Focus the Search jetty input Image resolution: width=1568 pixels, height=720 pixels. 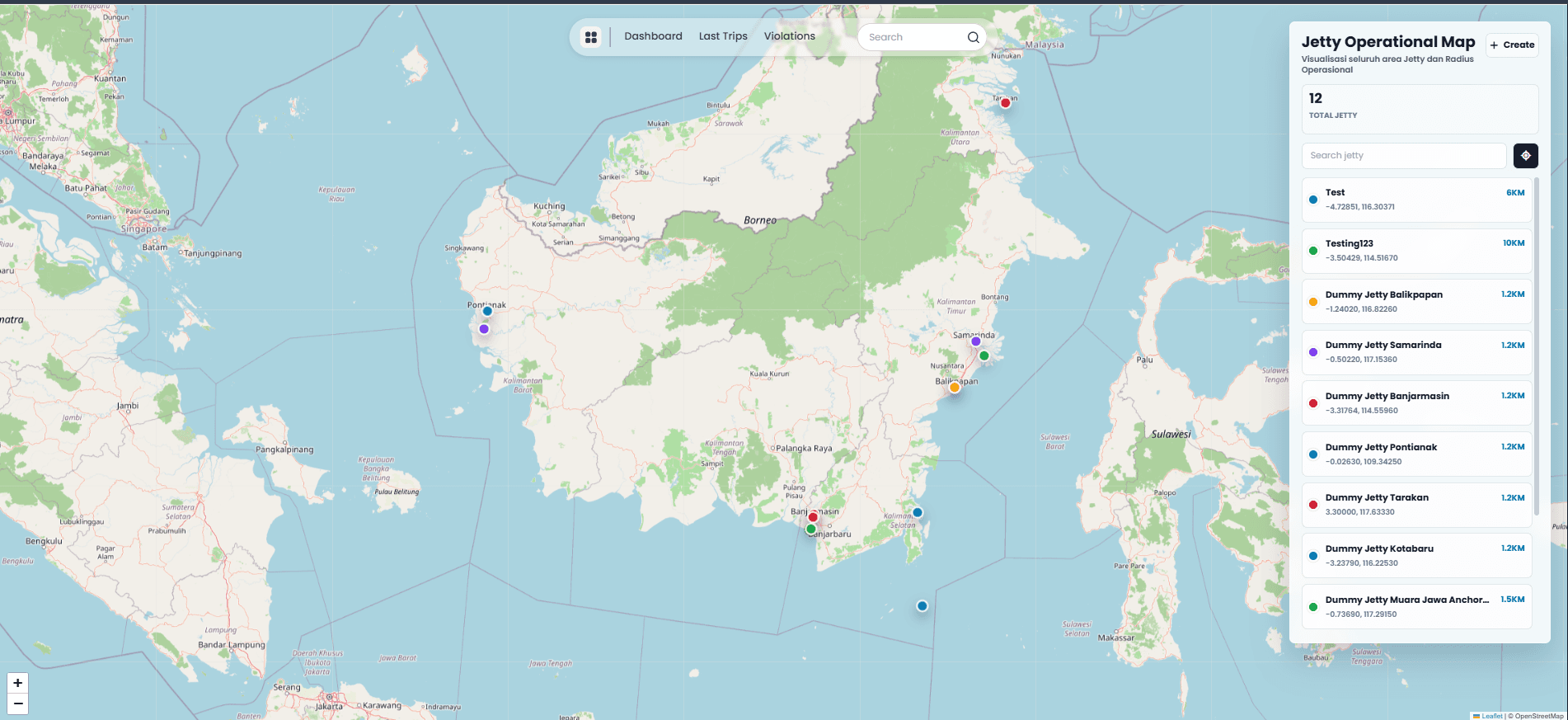point(1404,156)
